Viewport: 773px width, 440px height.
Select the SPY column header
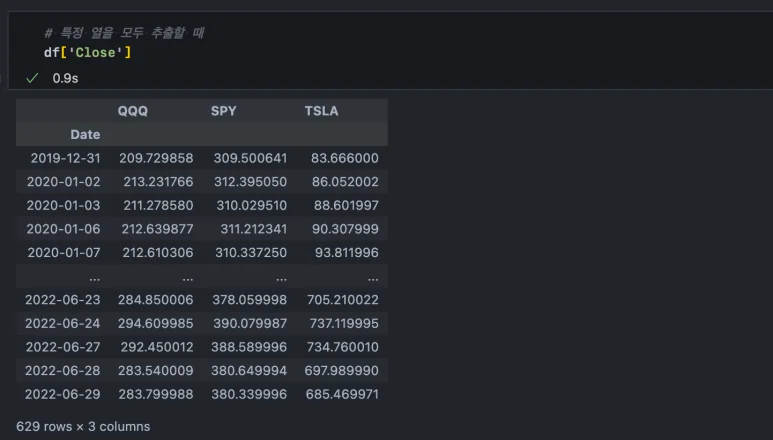tap(224, 111)
